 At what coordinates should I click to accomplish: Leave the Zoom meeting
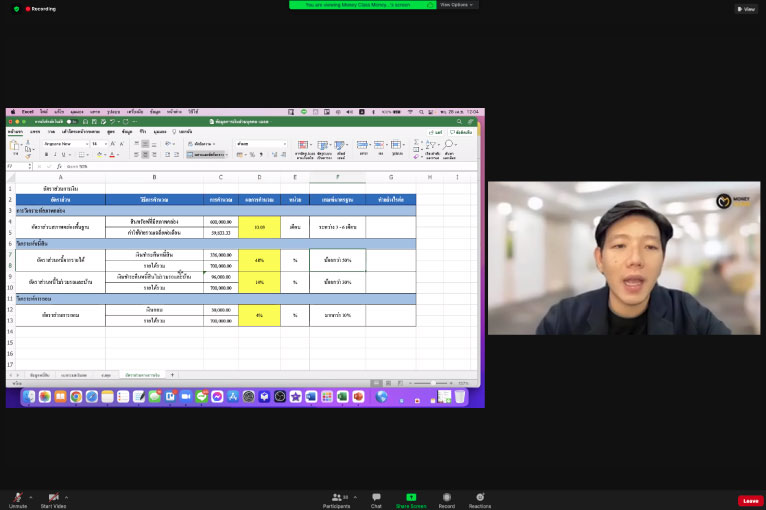click(x=750, y=500)
